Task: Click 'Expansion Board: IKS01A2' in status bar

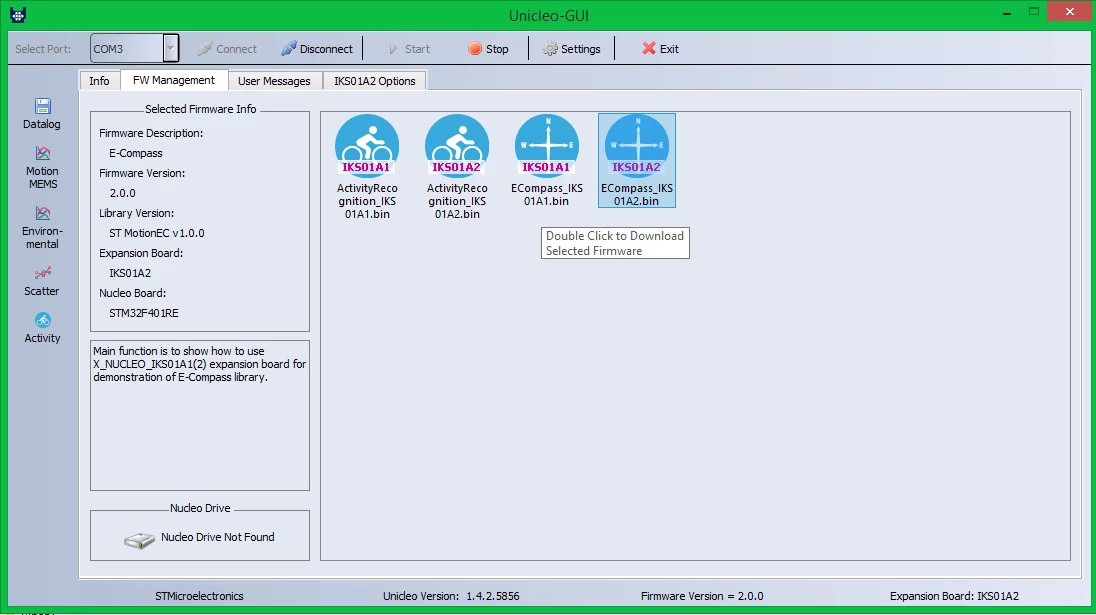Action: click(x=954, y=596)
